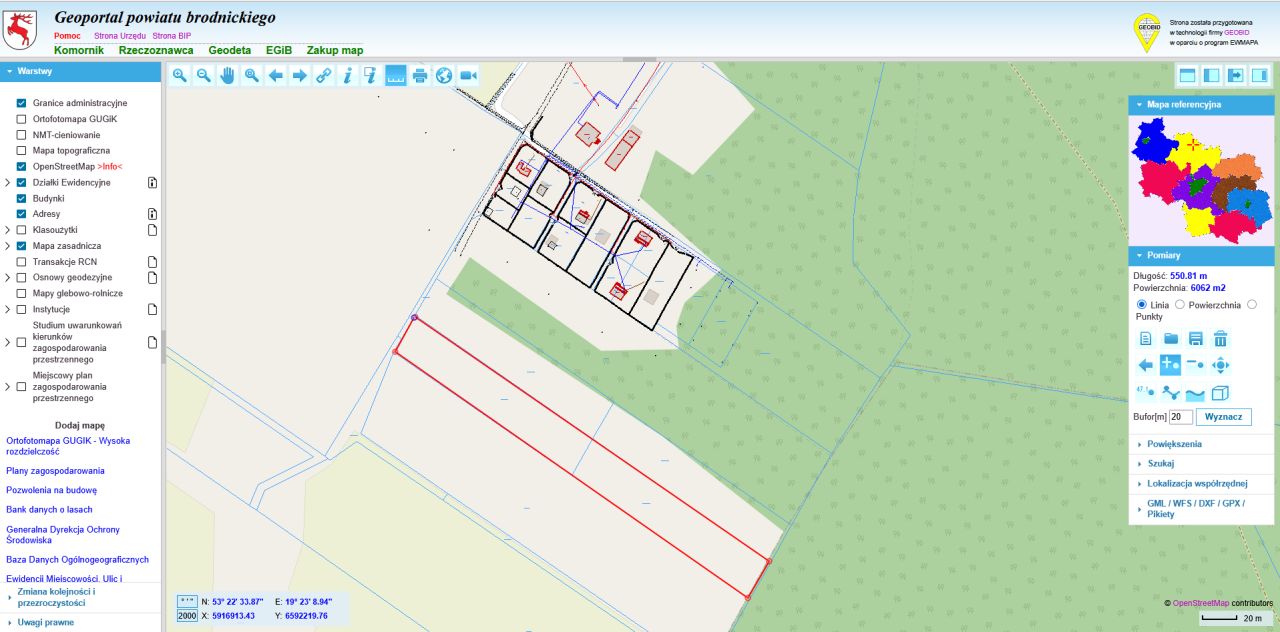Open the Zakup map menu
The height and width of the screenshot is (632, 1280).
point(335,50)
